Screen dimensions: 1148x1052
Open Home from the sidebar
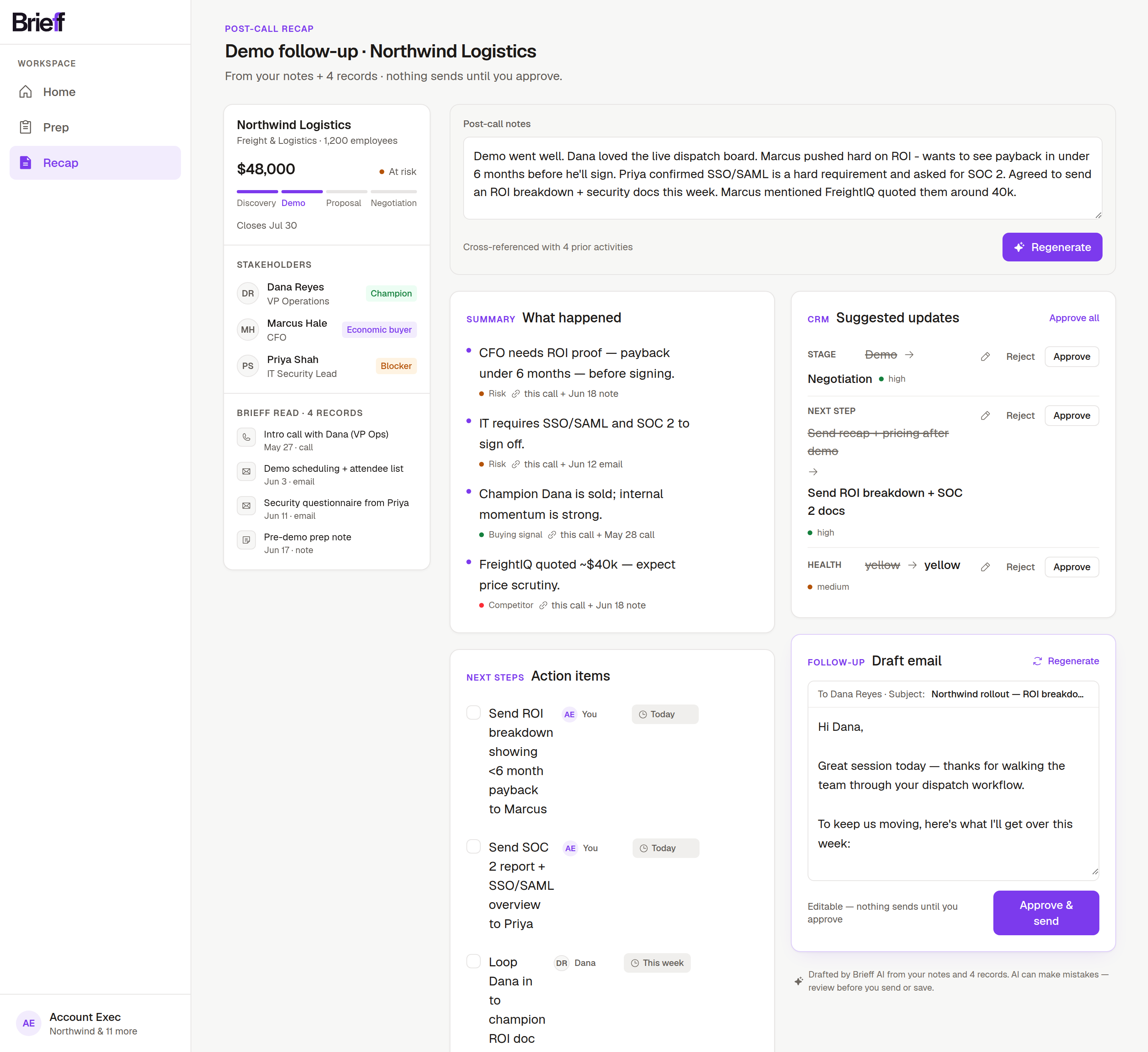[95, 92]
